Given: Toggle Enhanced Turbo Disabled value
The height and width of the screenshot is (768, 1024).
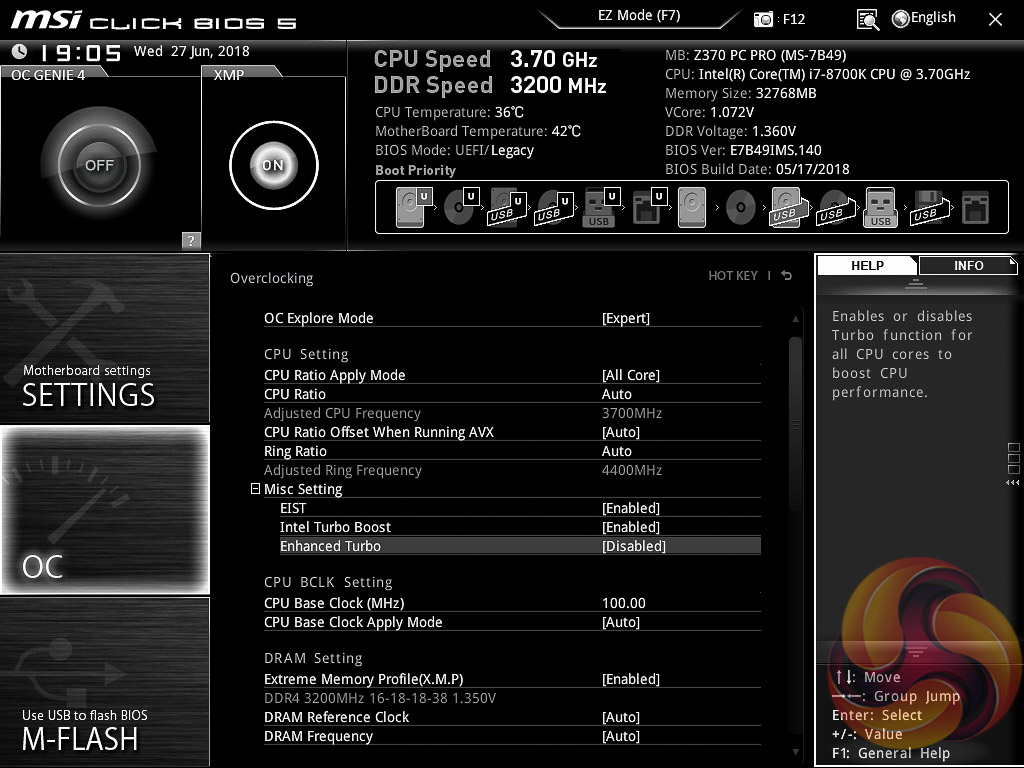Looking at the screenshot, I should pos(633,546).
